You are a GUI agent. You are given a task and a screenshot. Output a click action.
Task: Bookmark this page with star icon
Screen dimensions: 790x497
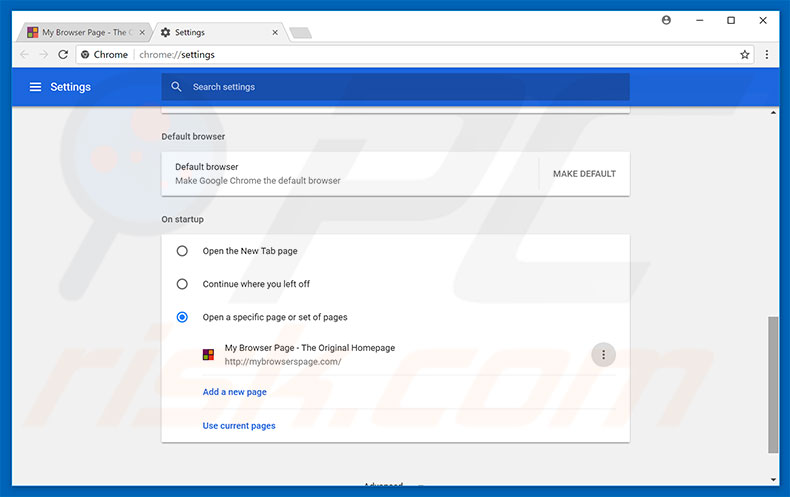[745, 54]
